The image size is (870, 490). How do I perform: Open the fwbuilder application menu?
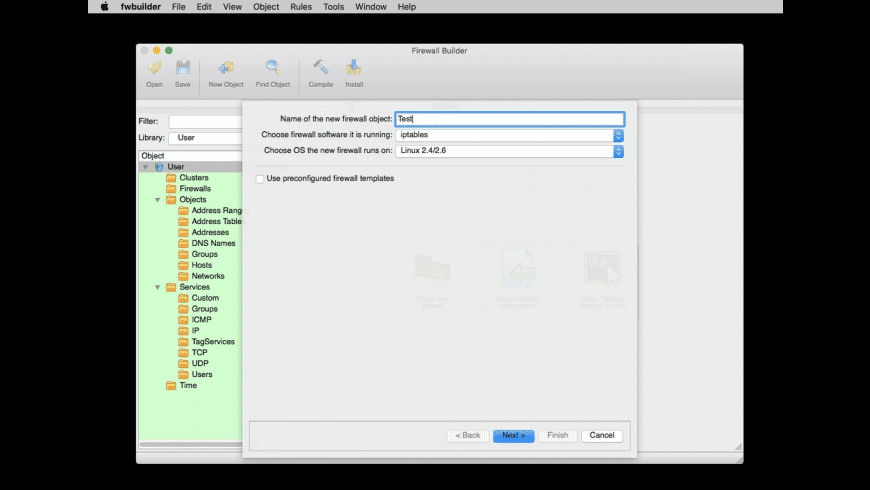tap(140, 7)
